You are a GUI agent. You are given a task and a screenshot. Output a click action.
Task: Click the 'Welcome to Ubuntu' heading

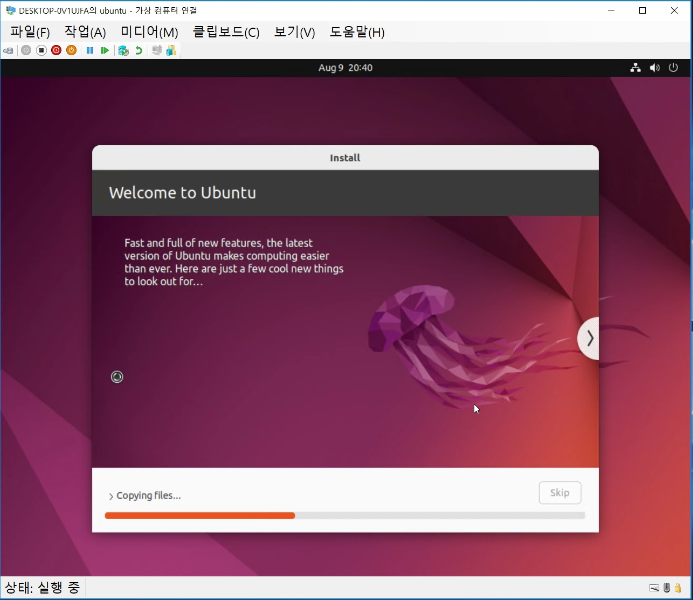tap(183, 193)
